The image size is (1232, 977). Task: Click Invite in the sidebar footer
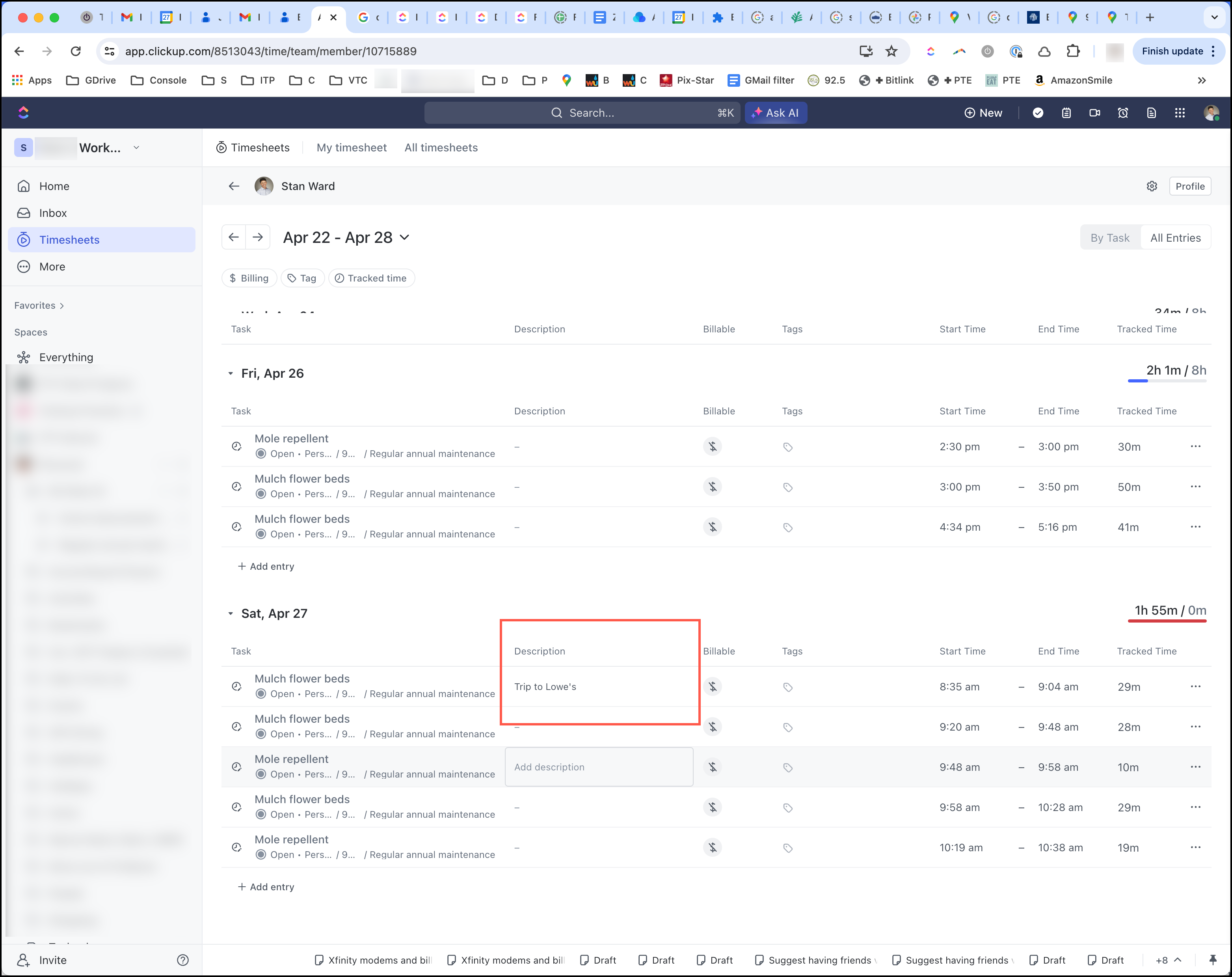(x=41, y=960)
